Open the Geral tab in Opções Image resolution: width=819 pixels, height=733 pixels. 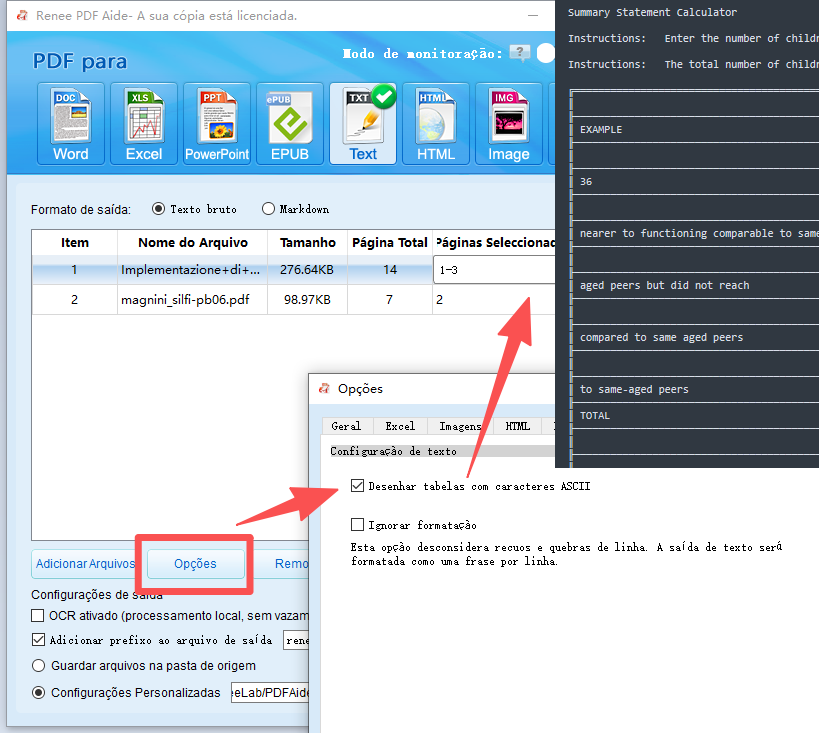[x=345, y=425]
